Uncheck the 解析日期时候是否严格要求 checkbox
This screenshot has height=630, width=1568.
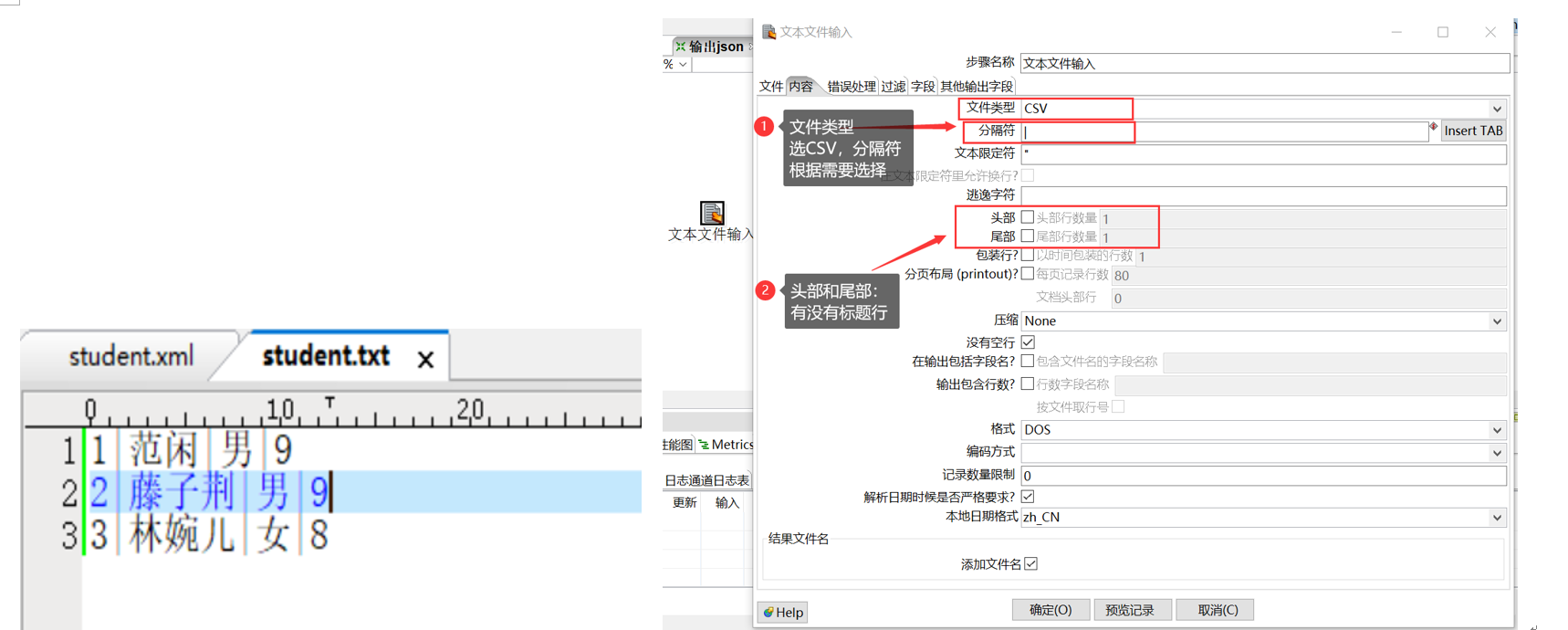point(1028,497)
